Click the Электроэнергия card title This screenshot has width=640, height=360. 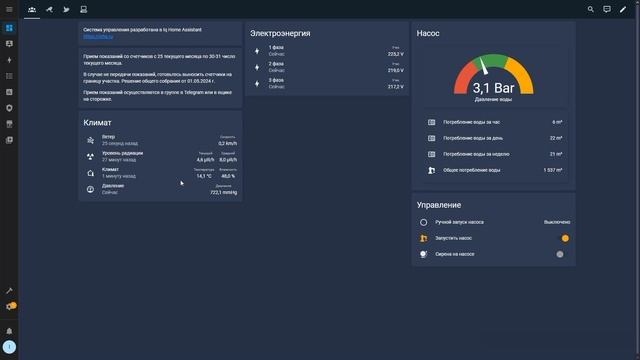tap(280, 33)
